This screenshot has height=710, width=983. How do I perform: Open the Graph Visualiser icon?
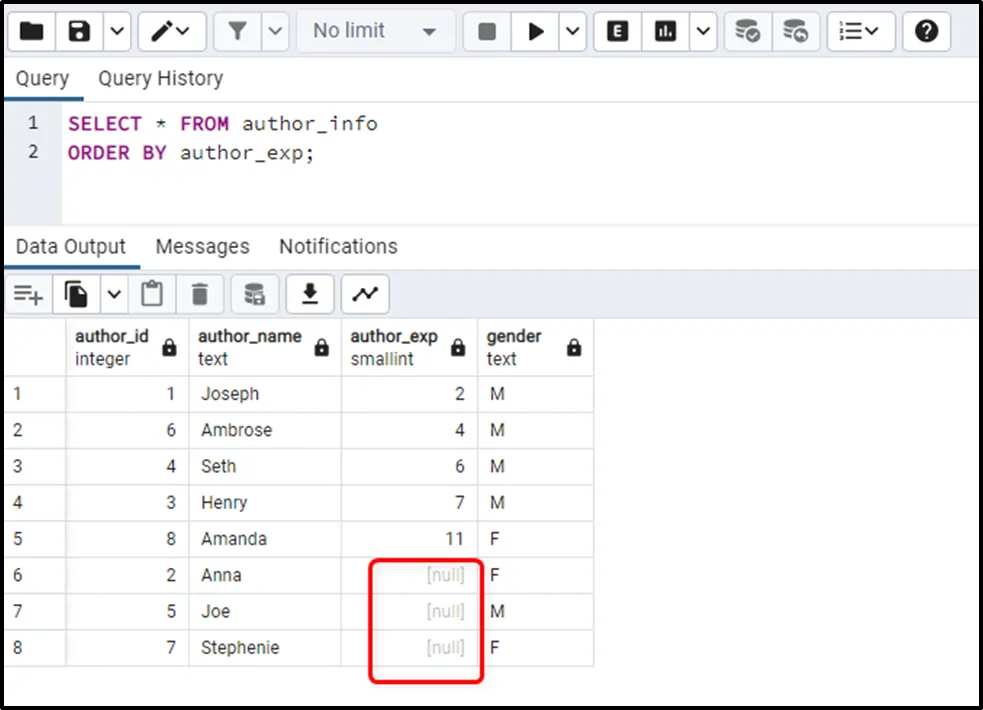[365, 294]
